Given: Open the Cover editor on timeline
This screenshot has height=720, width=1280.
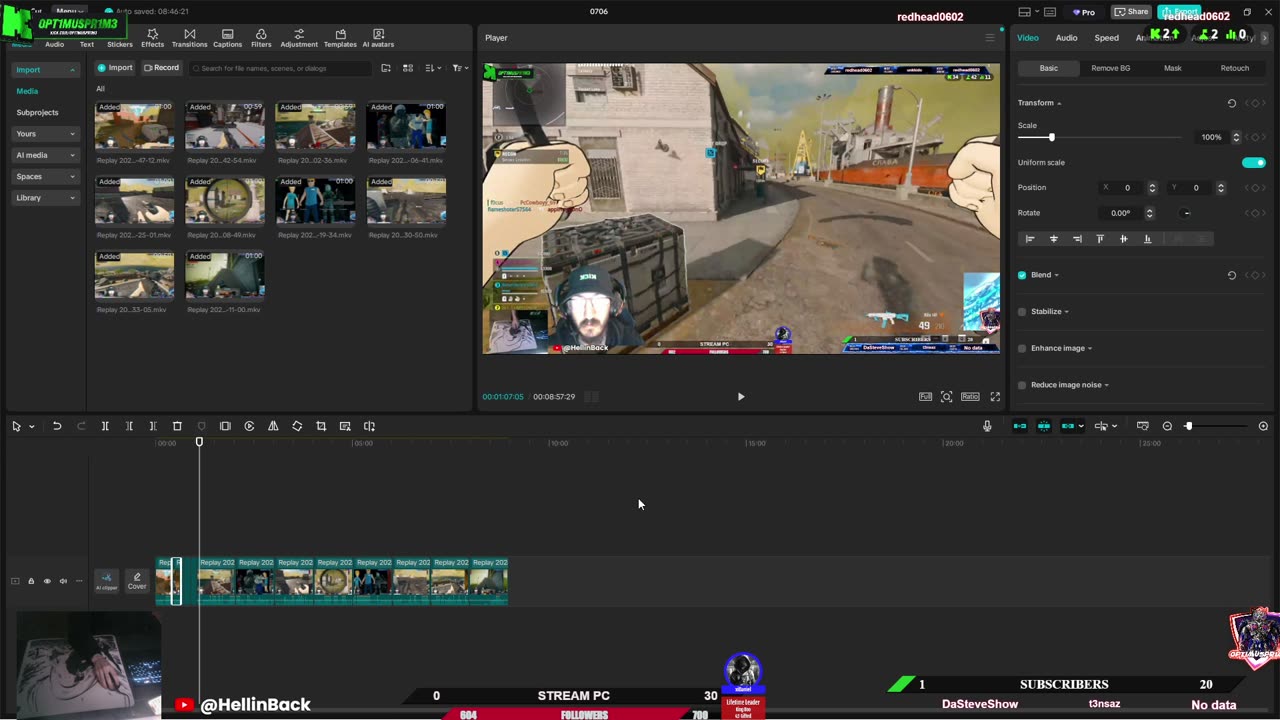Looking at the screenshot, I should pyautogui.click(x=137, y=581).
